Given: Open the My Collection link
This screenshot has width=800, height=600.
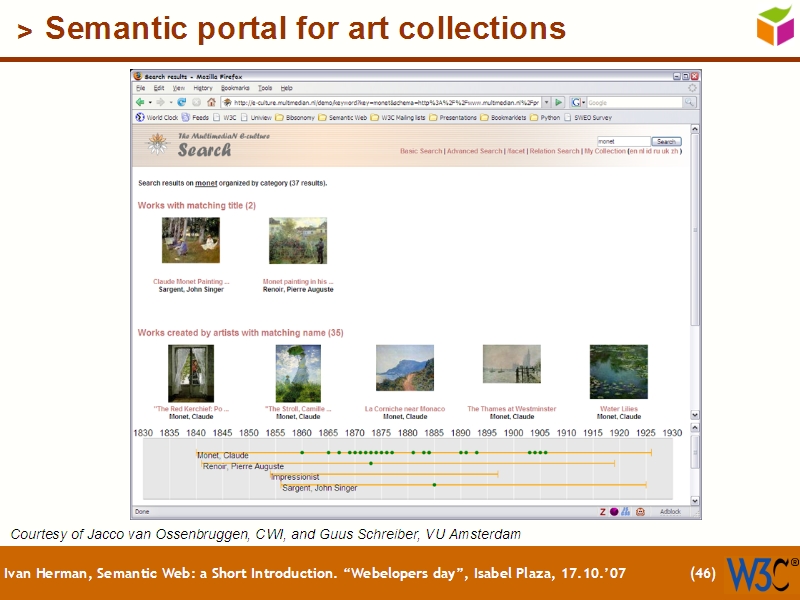Looking at the screenshot, I should 606,151.
